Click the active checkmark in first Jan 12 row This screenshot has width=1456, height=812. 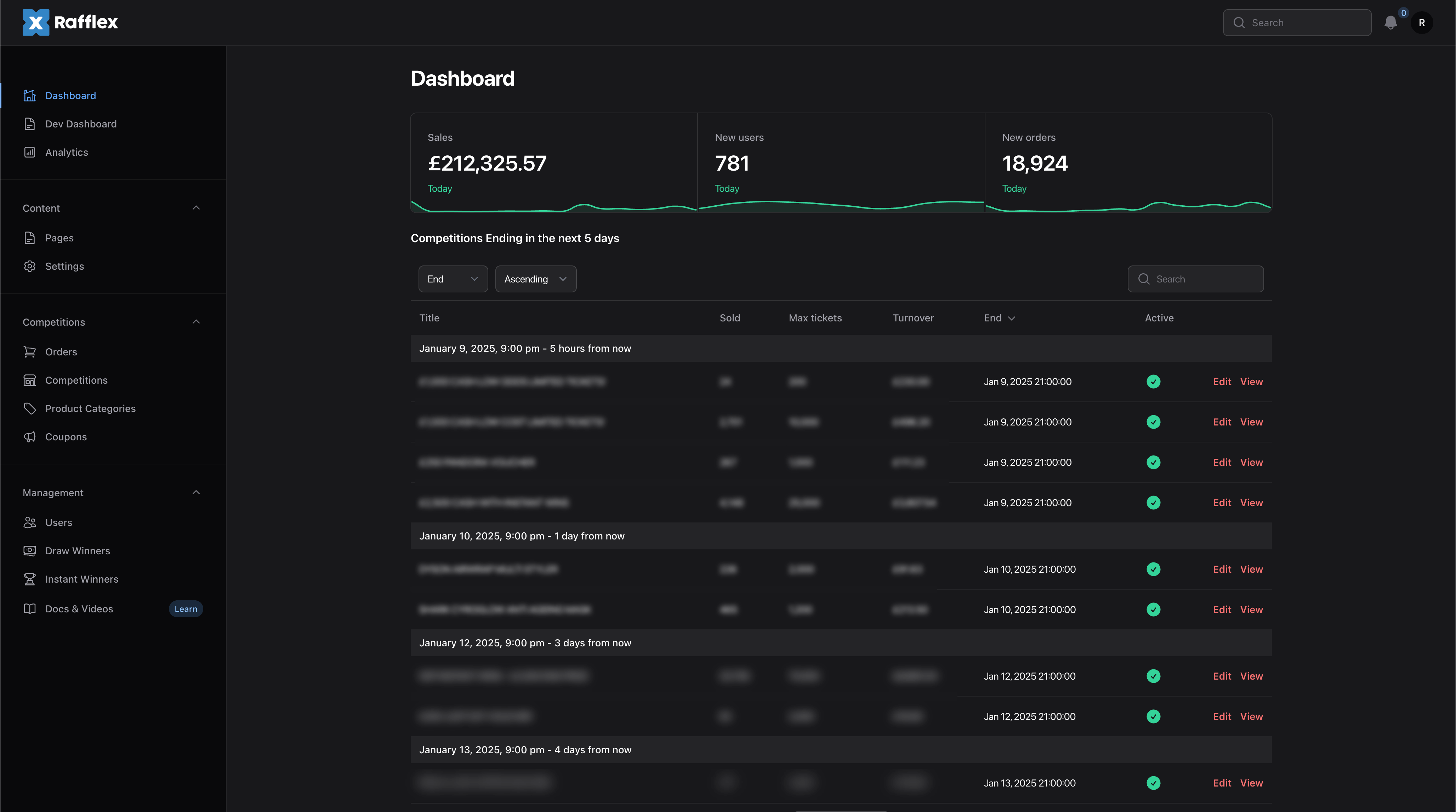point(1154,676)
